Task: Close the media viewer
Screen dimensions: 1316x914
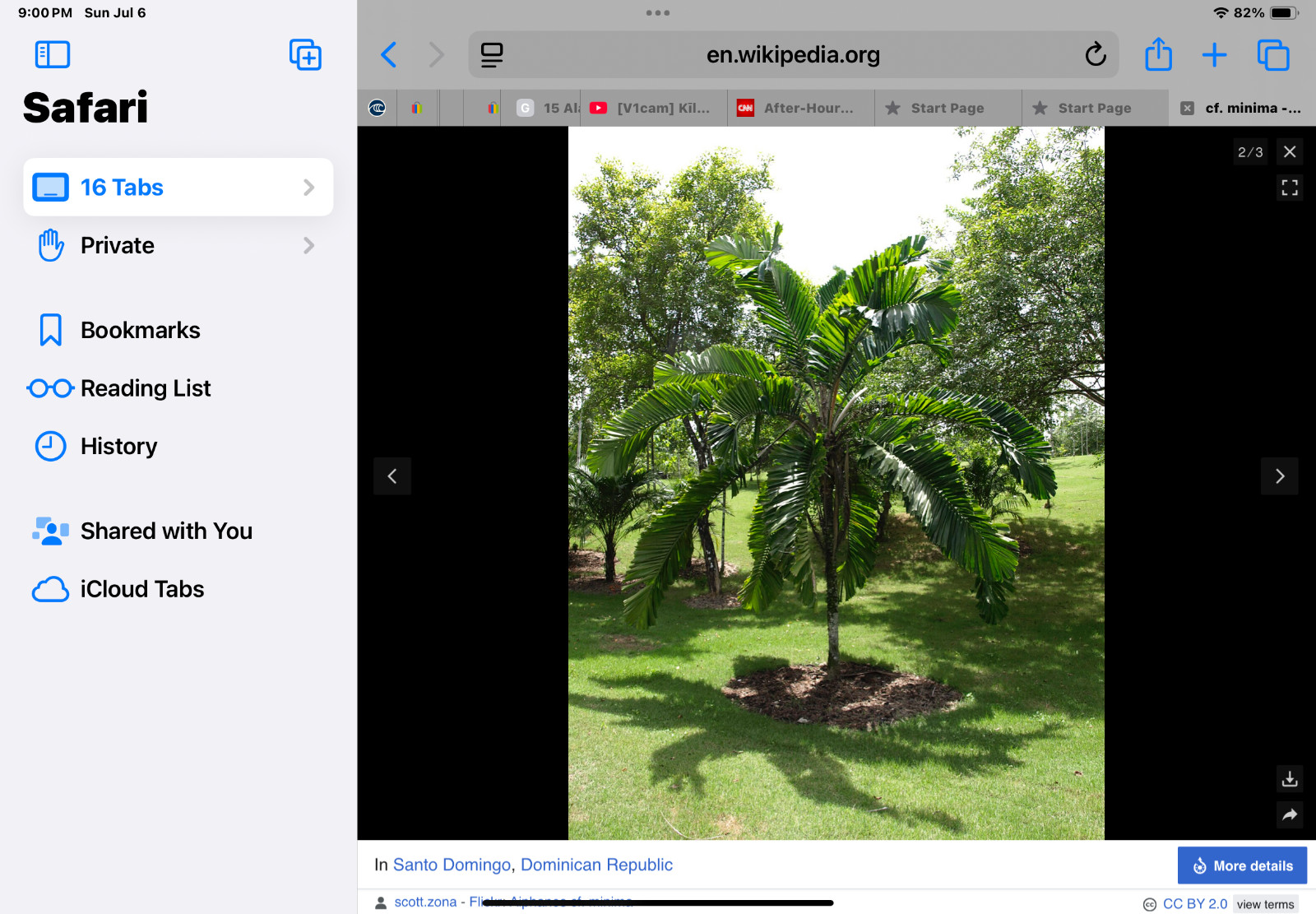Action: coord(1290,151)
